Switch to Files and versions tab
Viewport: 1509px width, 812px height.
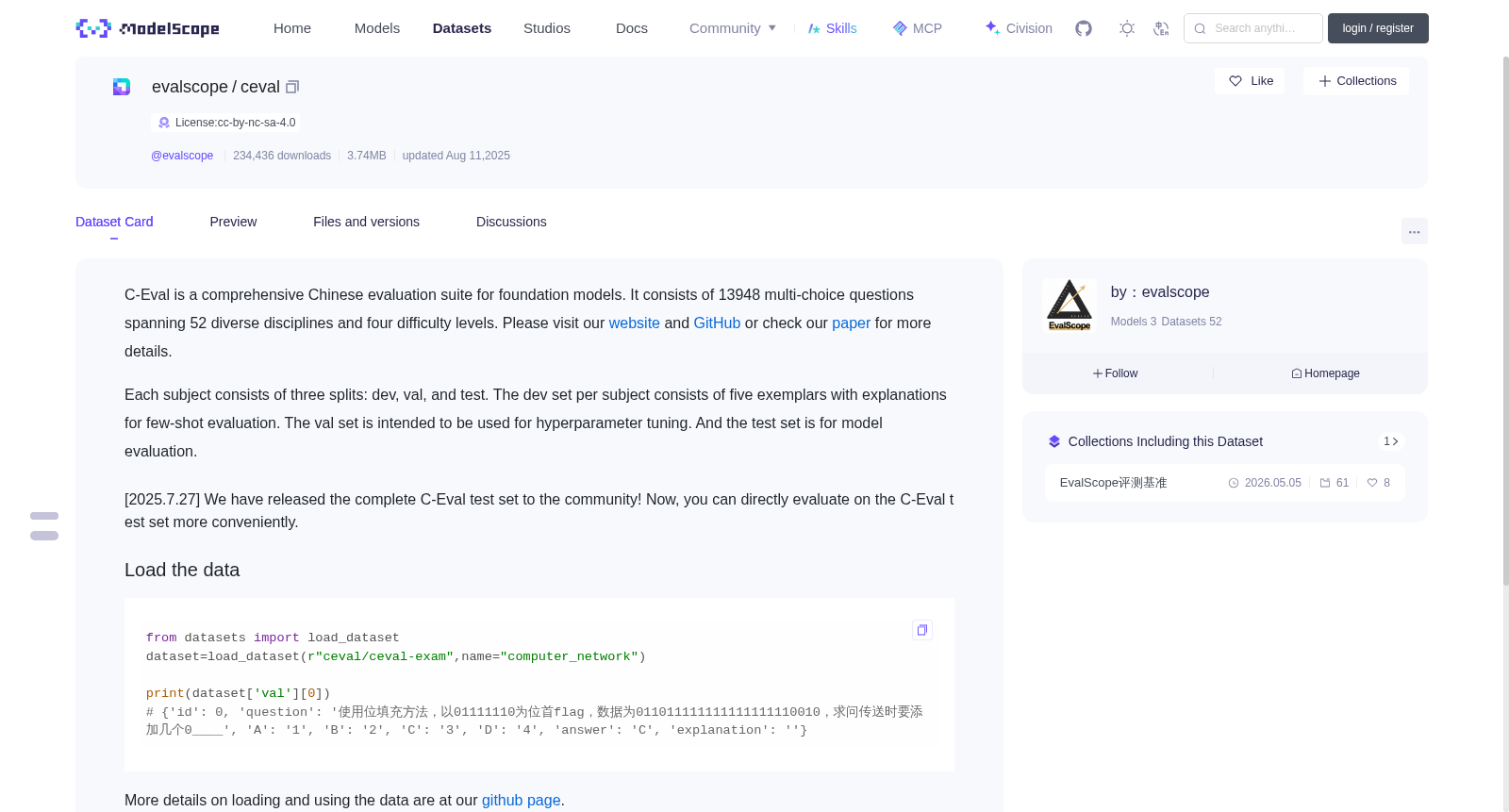(366, 222)
